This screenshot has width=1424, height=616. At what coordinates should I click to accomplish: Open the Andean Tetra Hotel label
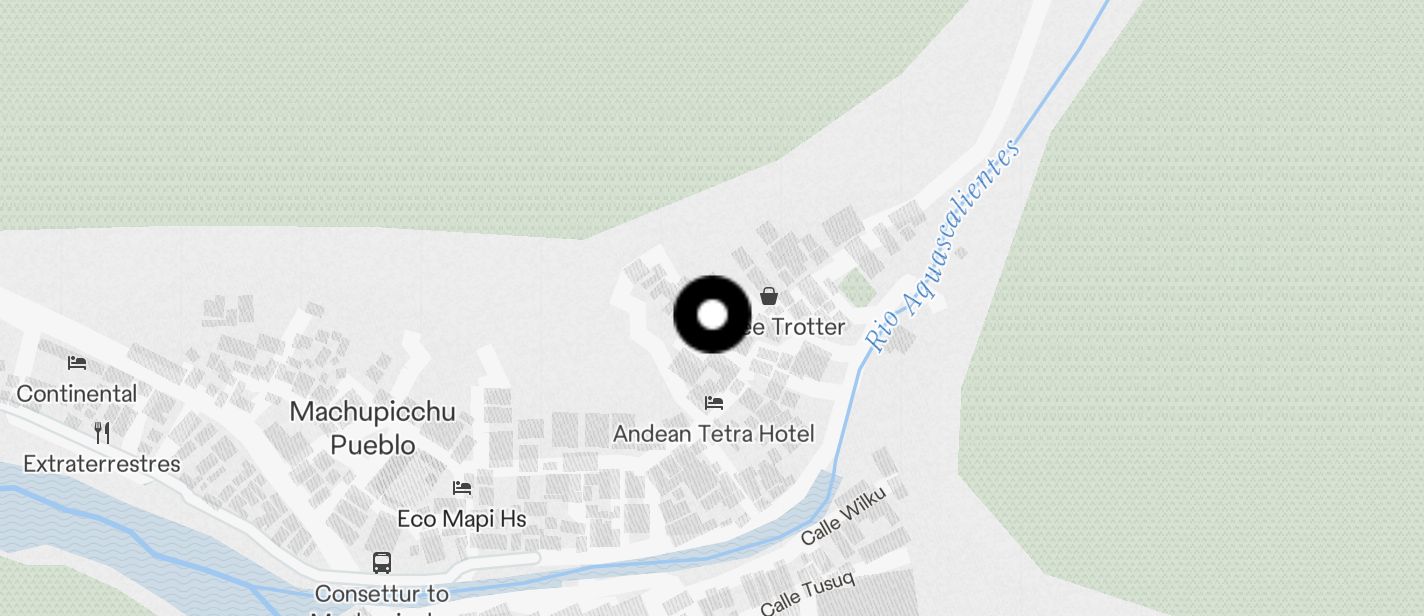(x=714, y=434)
